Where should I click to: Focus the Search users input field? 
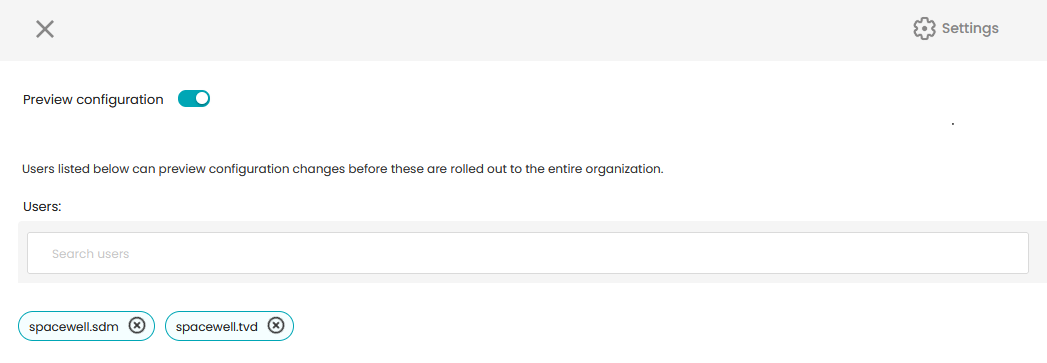tap(528, 253)
